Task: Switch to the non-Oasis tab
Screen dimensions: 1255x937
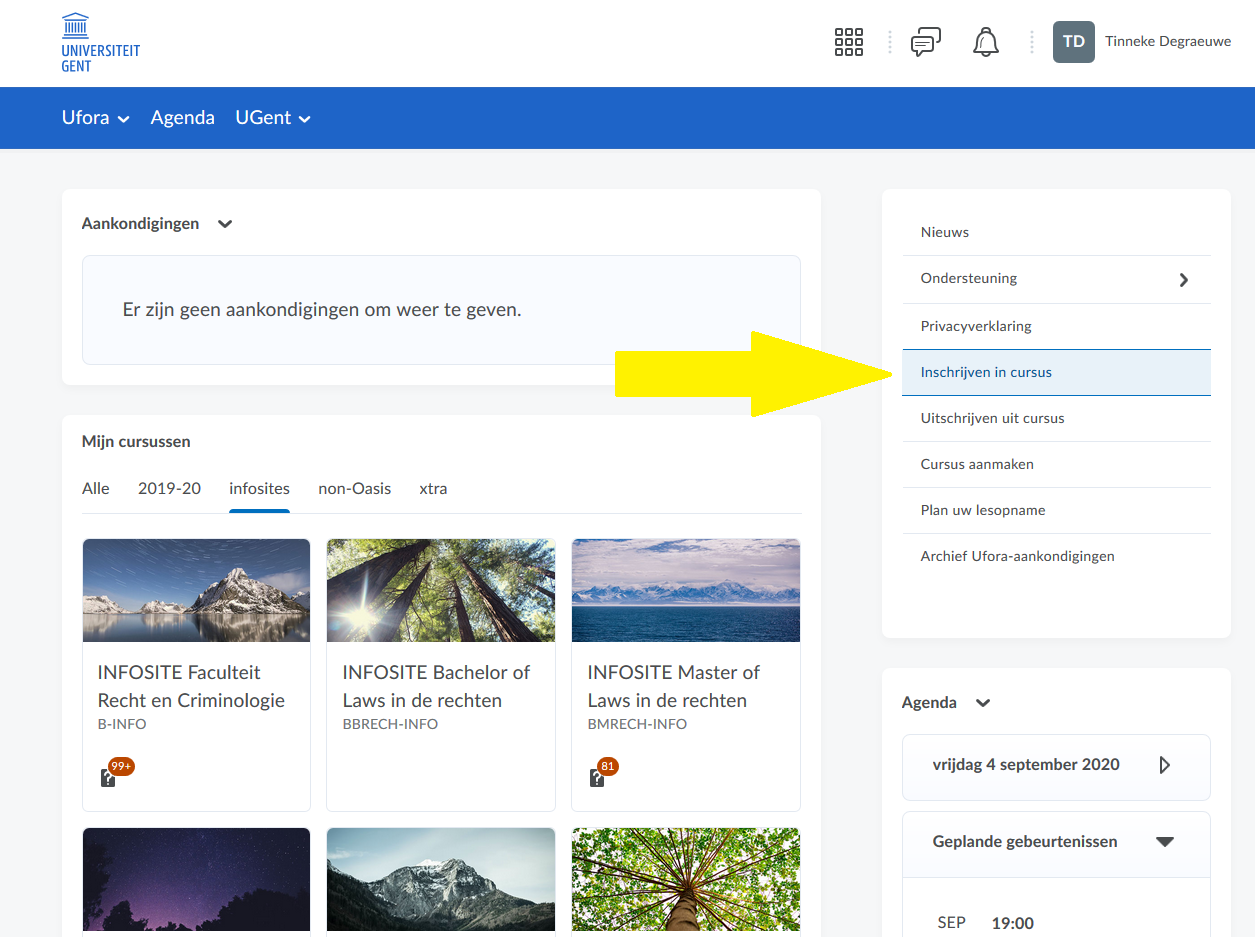Action: pos(354,489)
